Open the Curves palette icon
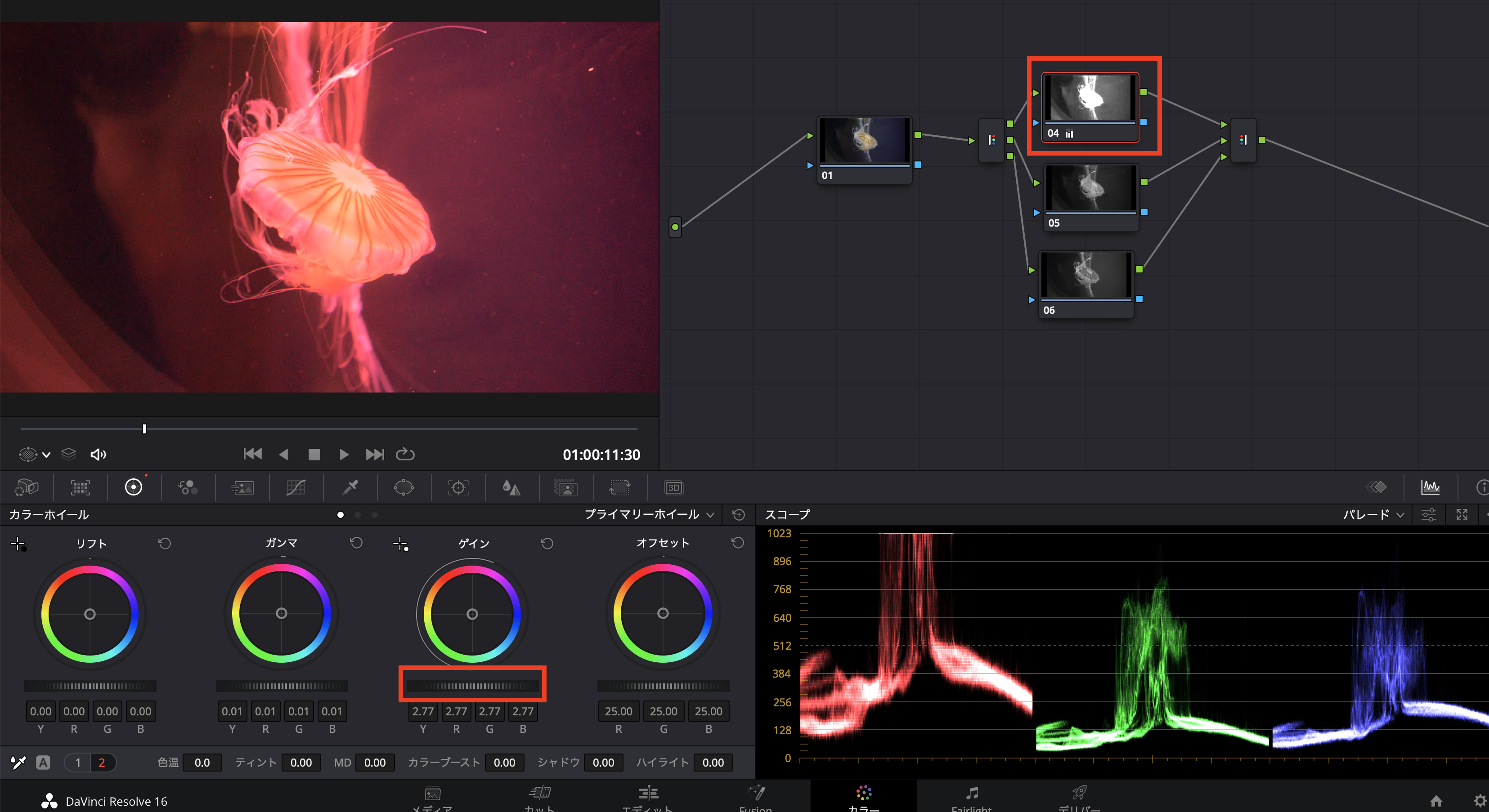This screenshot has height=812, width=1489. 296,488
